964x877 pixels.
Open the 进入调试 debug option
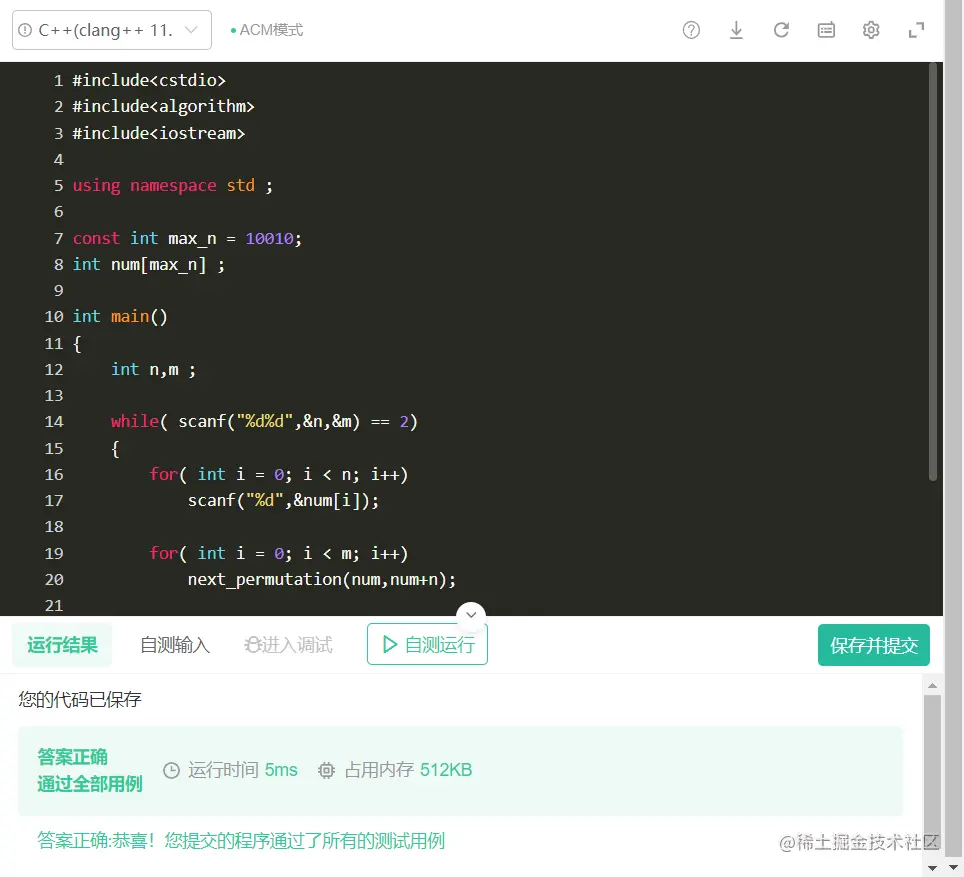click(x=288, y=645)
